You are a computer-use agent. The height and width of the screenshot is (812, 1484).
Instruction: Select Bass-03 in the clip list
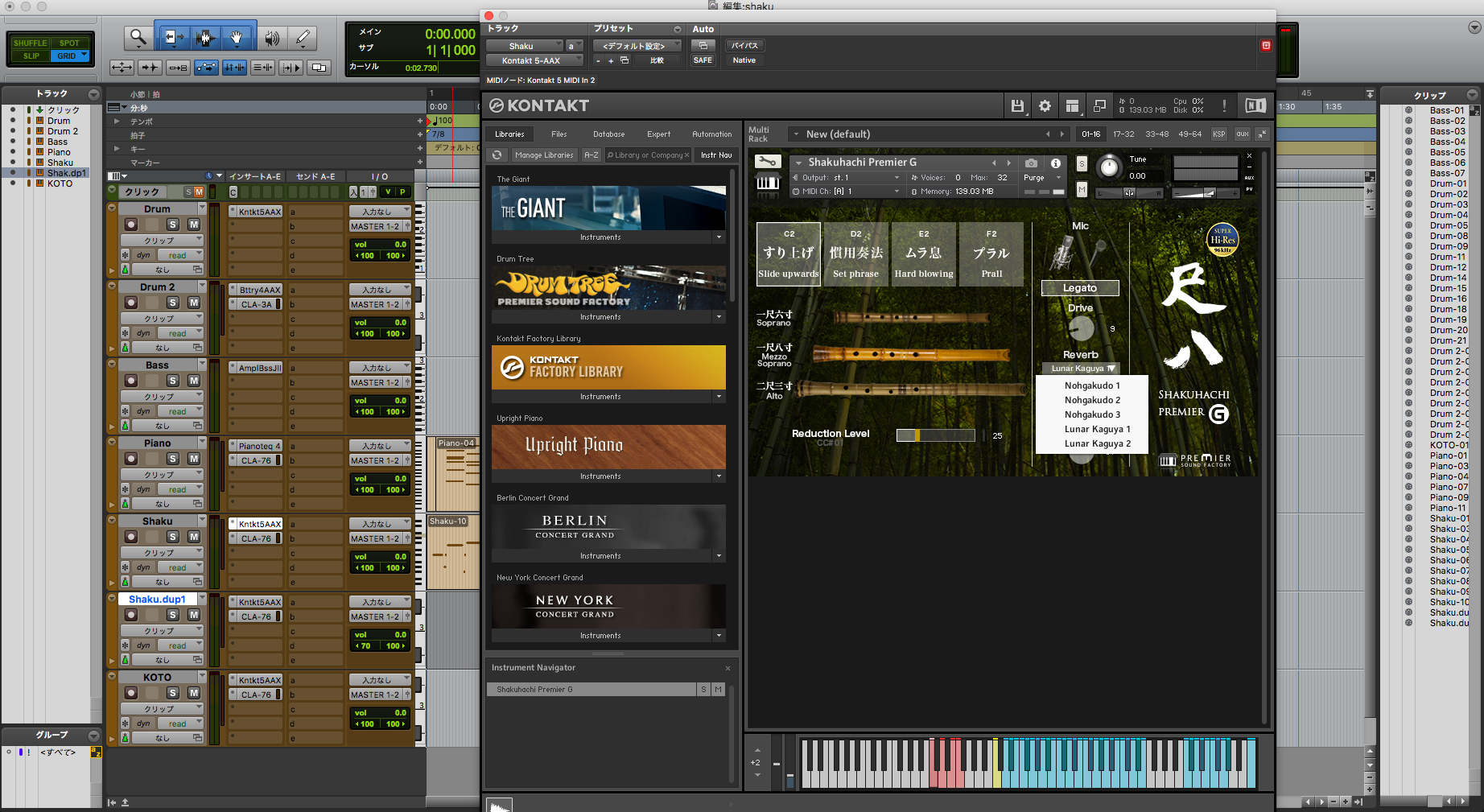click(x=1447, y=131)
